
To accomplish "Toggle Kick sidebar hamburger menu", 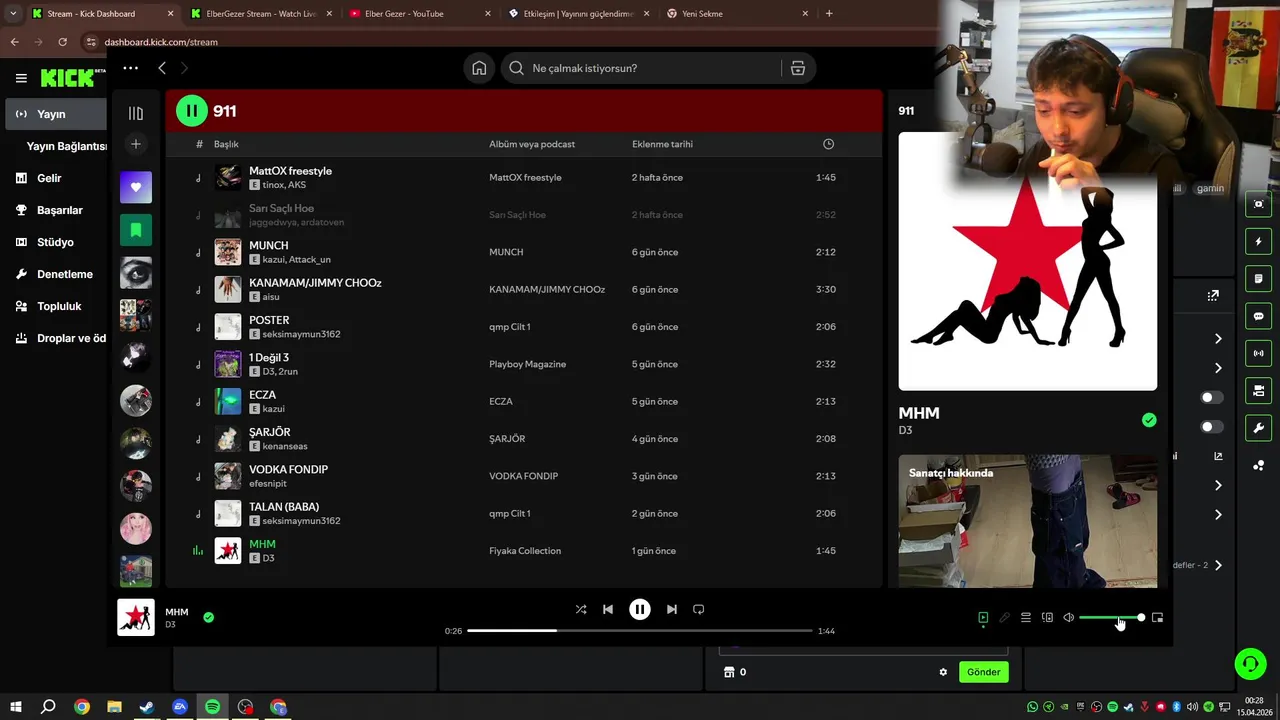I will [21, 78].
